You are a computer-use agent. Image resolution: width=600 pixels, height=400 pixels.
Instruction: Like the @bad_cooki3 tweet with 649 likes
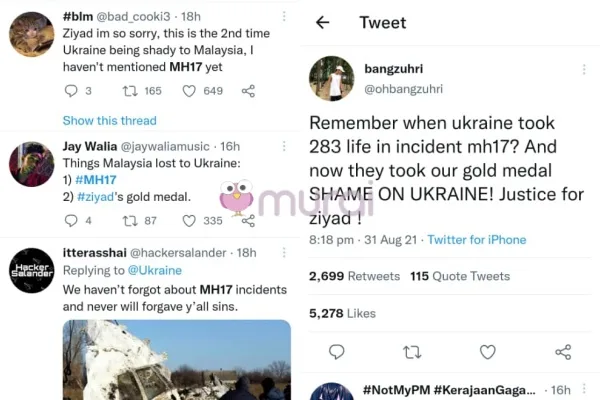[x=189, y=91]
